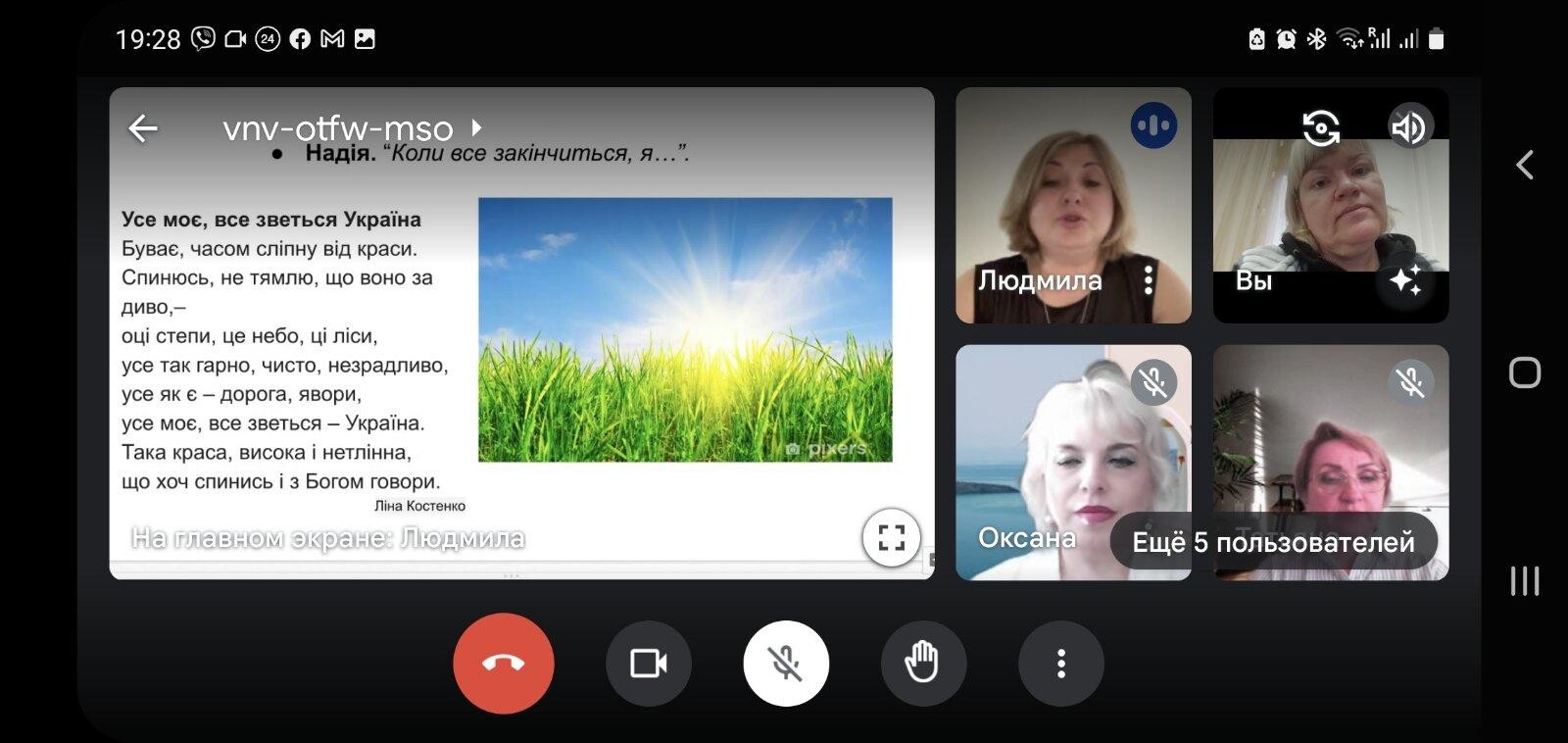
Task: Expand the vnv-otfw-mso meeting details
Action: coord(353,128)
